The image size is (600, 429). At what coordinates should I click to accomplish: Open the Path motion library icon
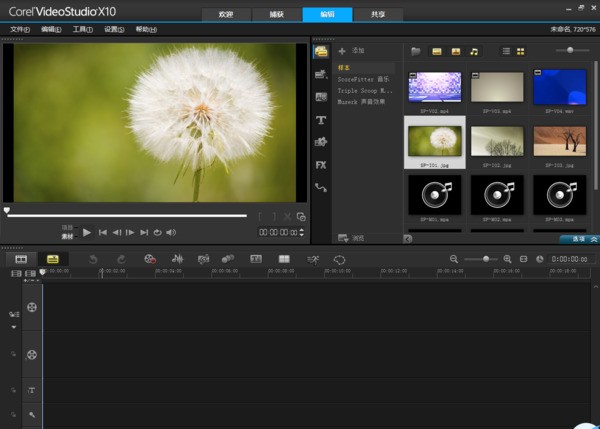(x=321, y=187)
